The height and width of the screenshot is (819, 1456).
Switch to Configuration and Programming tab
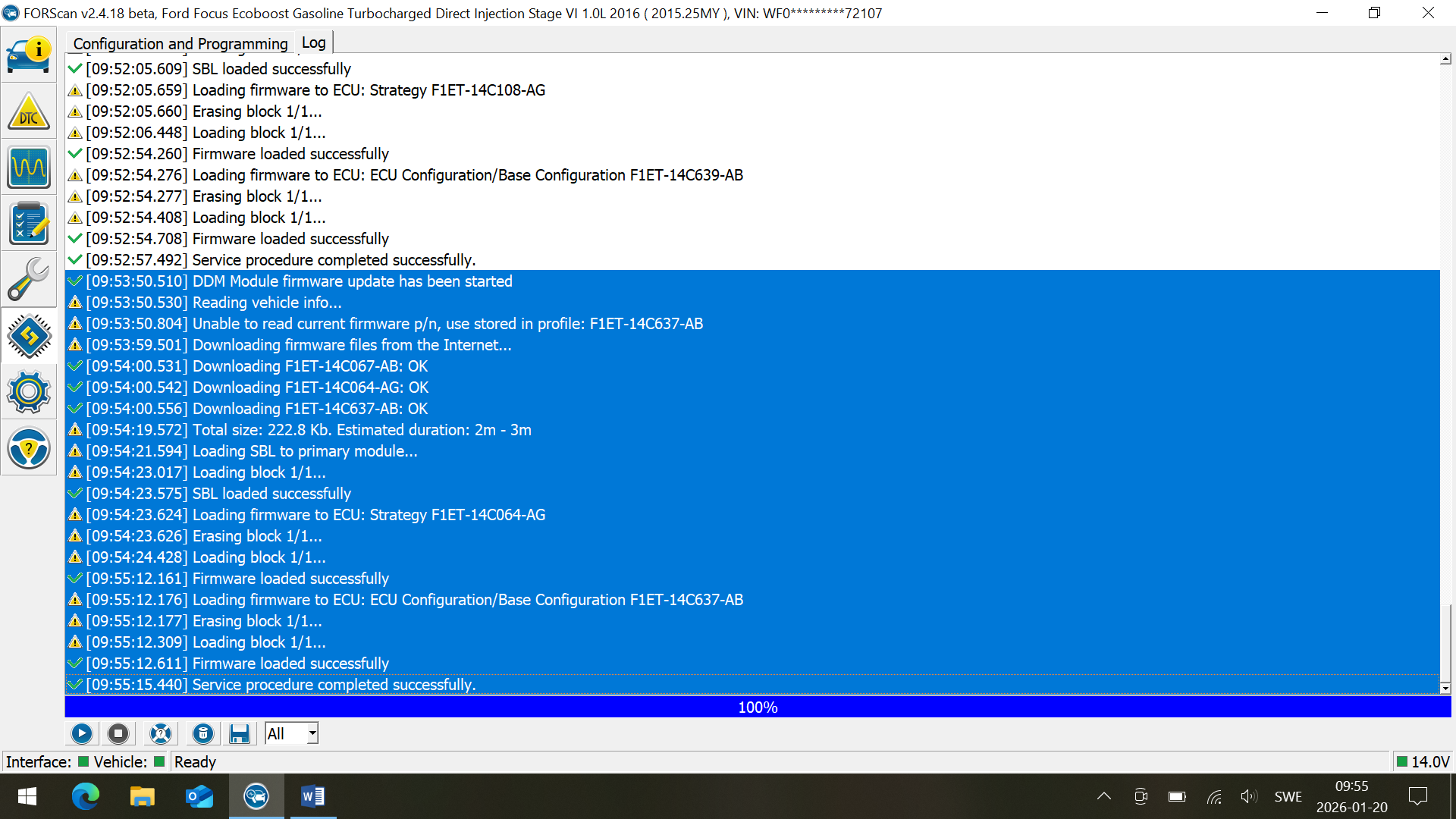tap(180, 43)
